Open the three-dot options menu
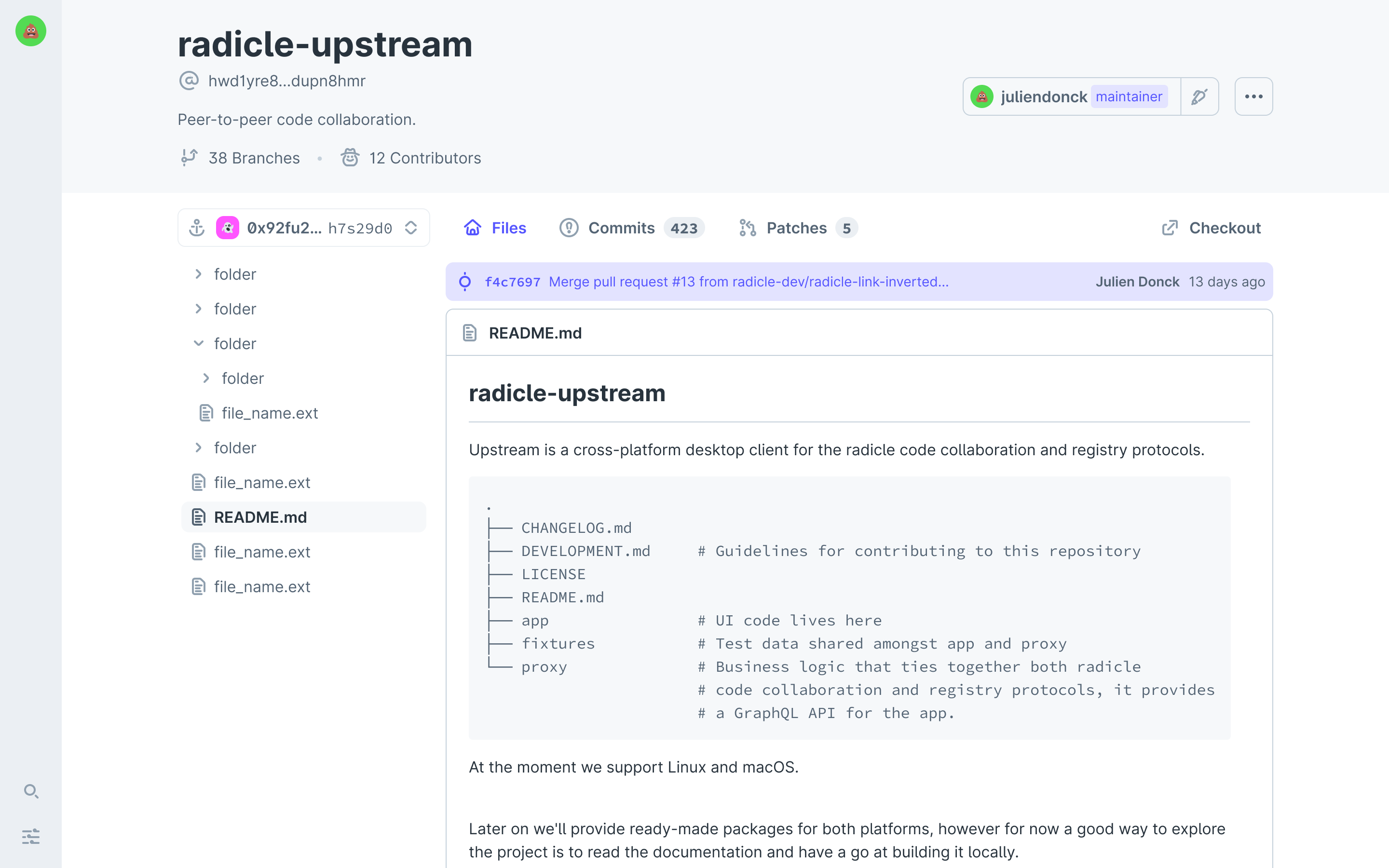The width and height of the screenshot is (1389, 868). (1253, 96)
